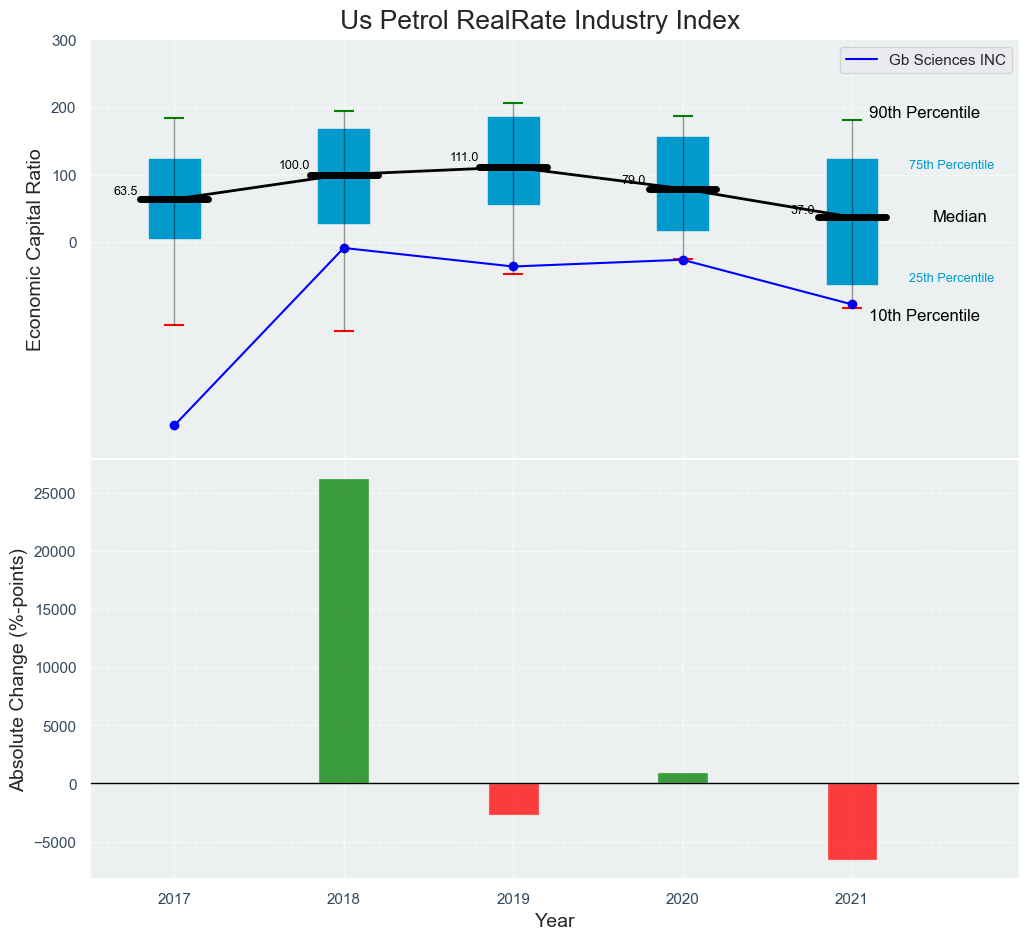Click the 75th Percentile label
This screenshot has width=1029, height=940.
pos(951,165)
